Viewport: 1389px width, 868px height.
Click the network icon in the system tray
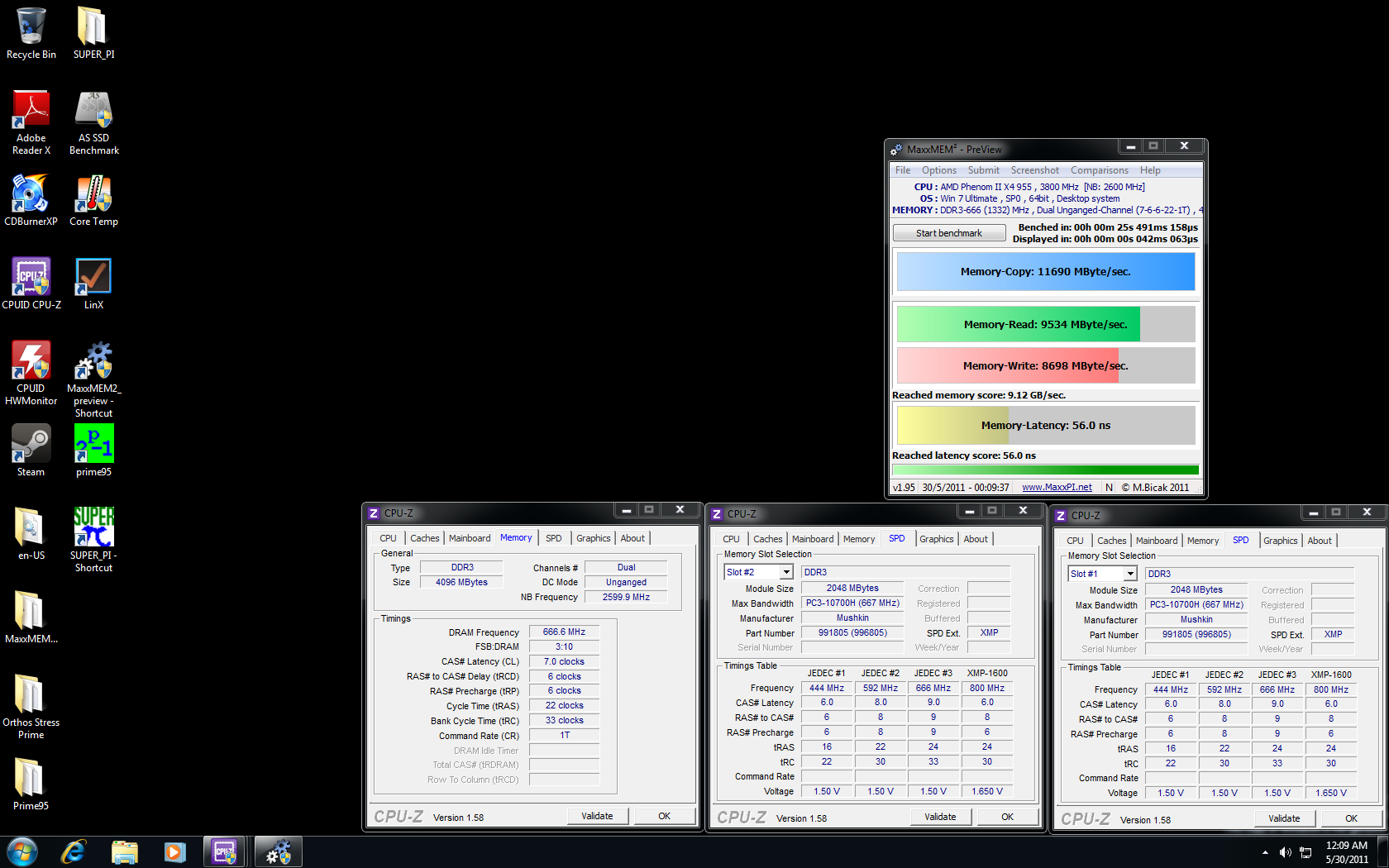(1305, 852)
